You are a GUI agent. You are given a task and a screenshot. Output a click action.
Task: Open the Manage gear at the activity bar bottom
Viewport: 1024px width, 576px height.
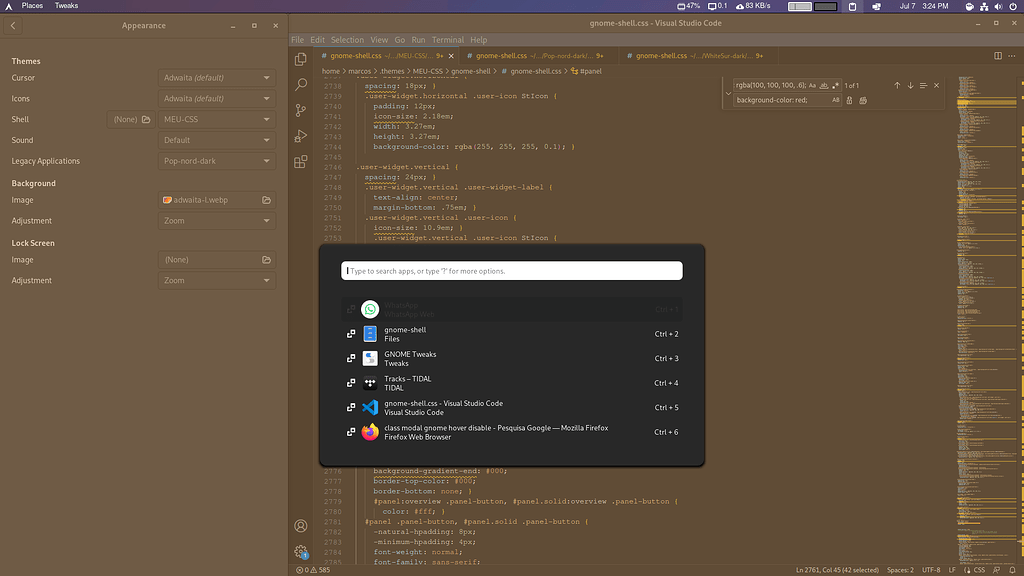tap(300, 552)
